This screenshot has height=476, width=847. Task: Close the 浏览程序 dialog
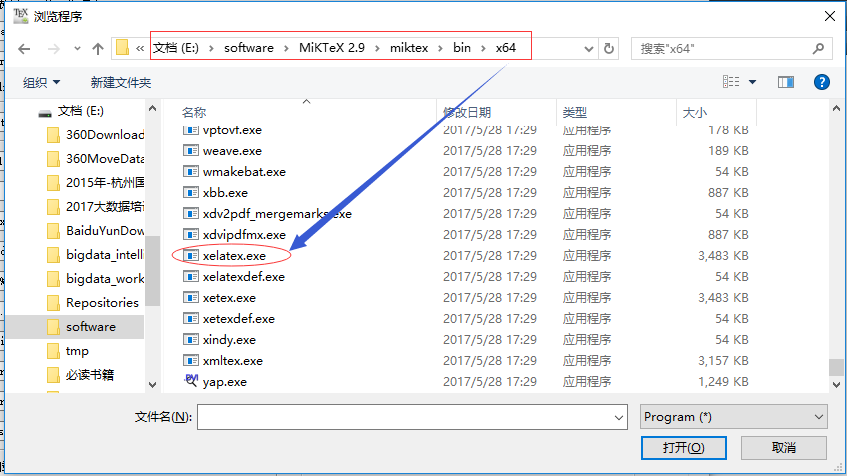(830, 16)
